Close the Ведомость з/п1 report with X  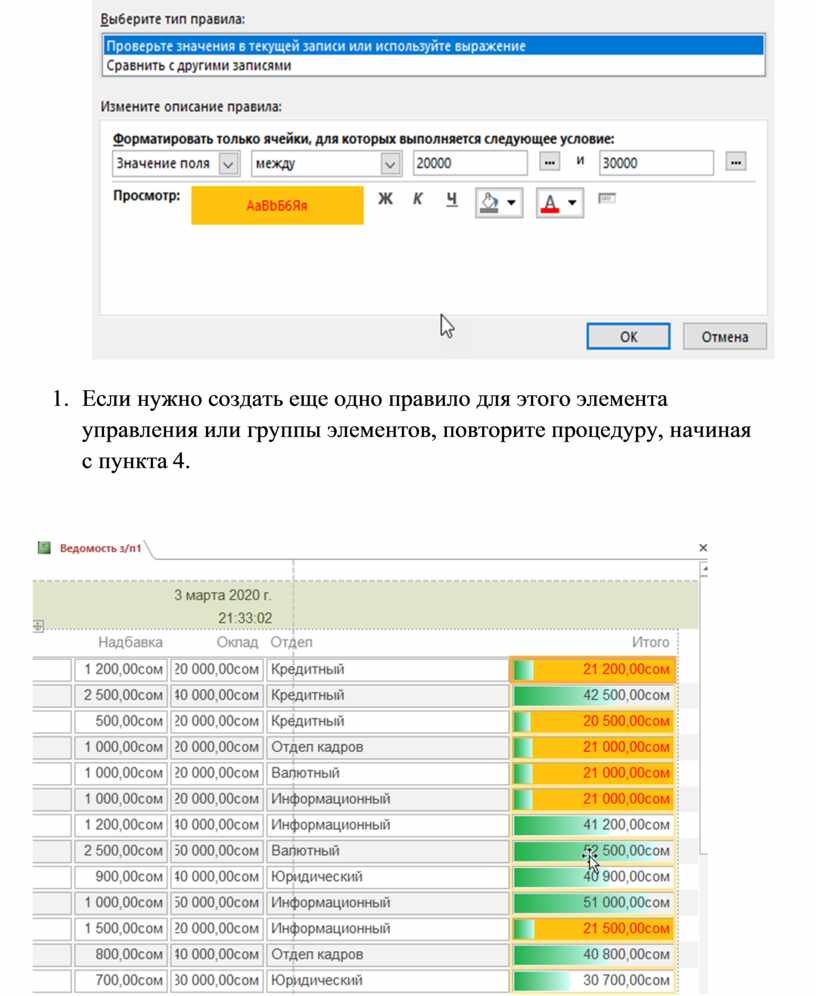(x=703, y=548)
